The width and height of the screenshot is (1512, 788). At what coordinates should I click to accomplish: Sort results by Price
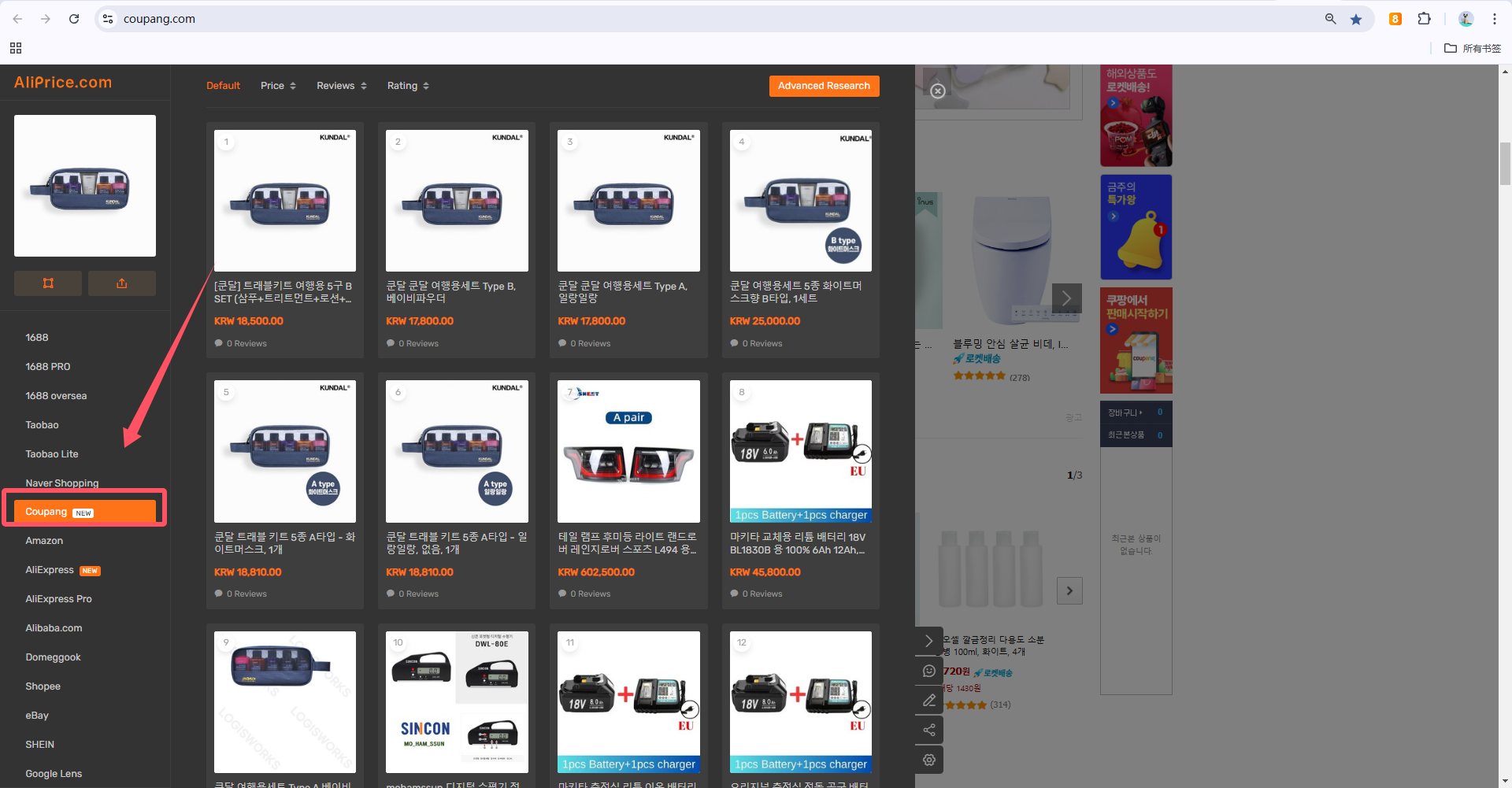pos(278,86)
